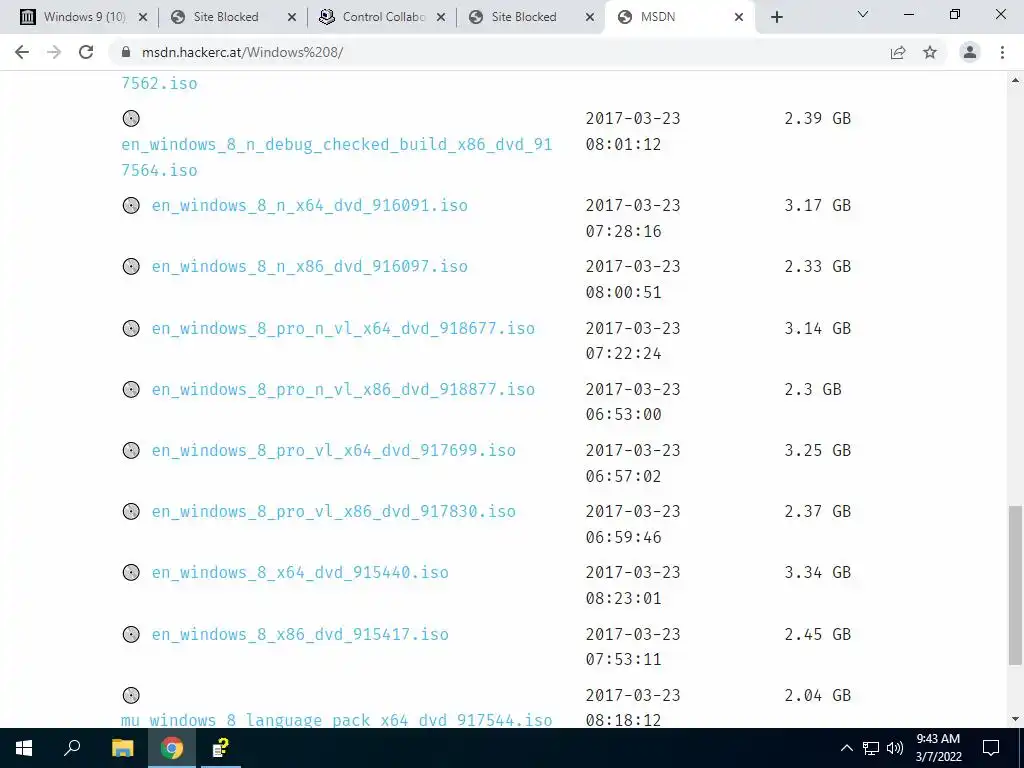Screen dimensions: 1024x768
Task: Click the browser forward arrow
Action: click(54, 52)
